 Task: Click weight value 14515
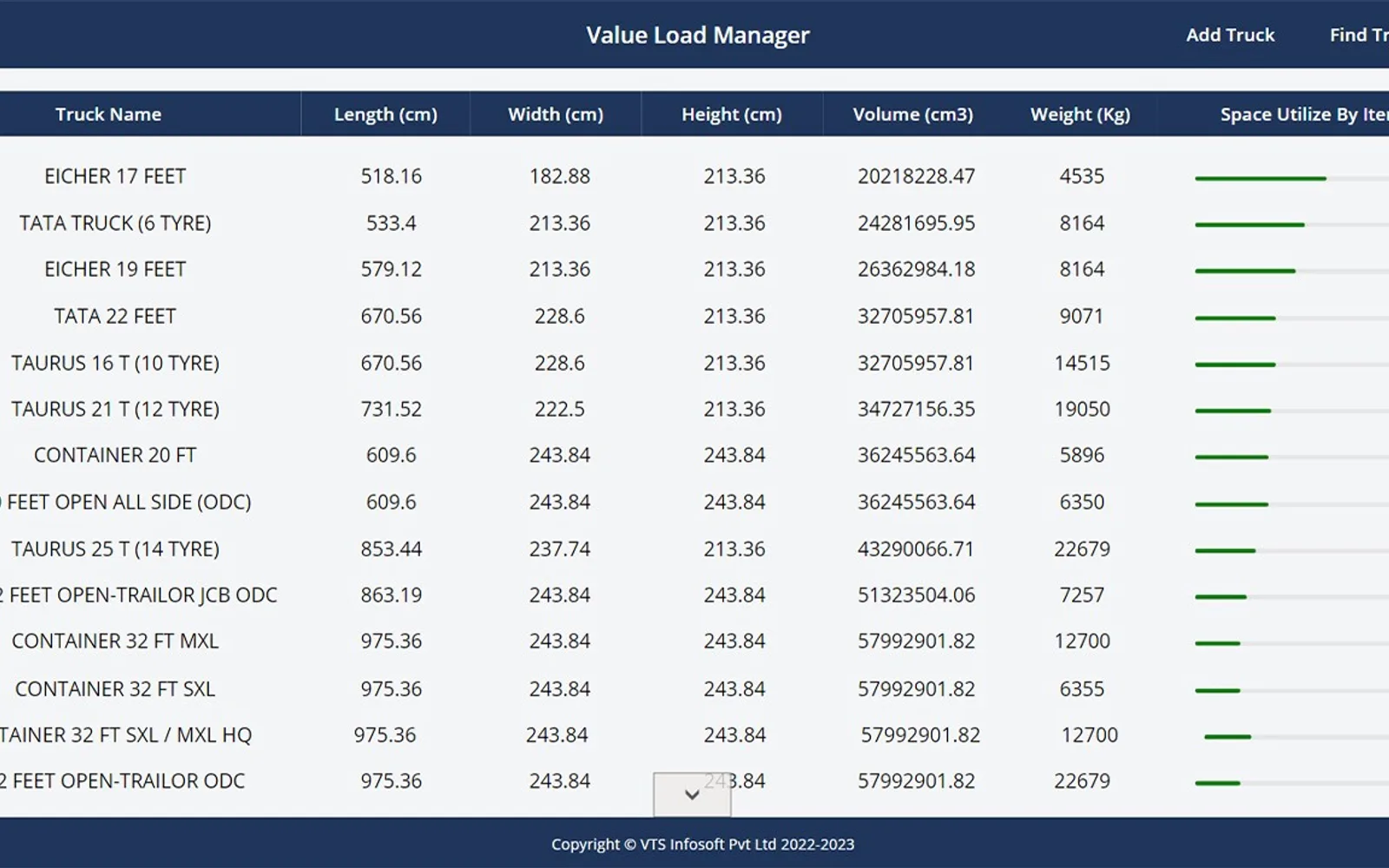pyautogui.click(x=1082, y=363)
